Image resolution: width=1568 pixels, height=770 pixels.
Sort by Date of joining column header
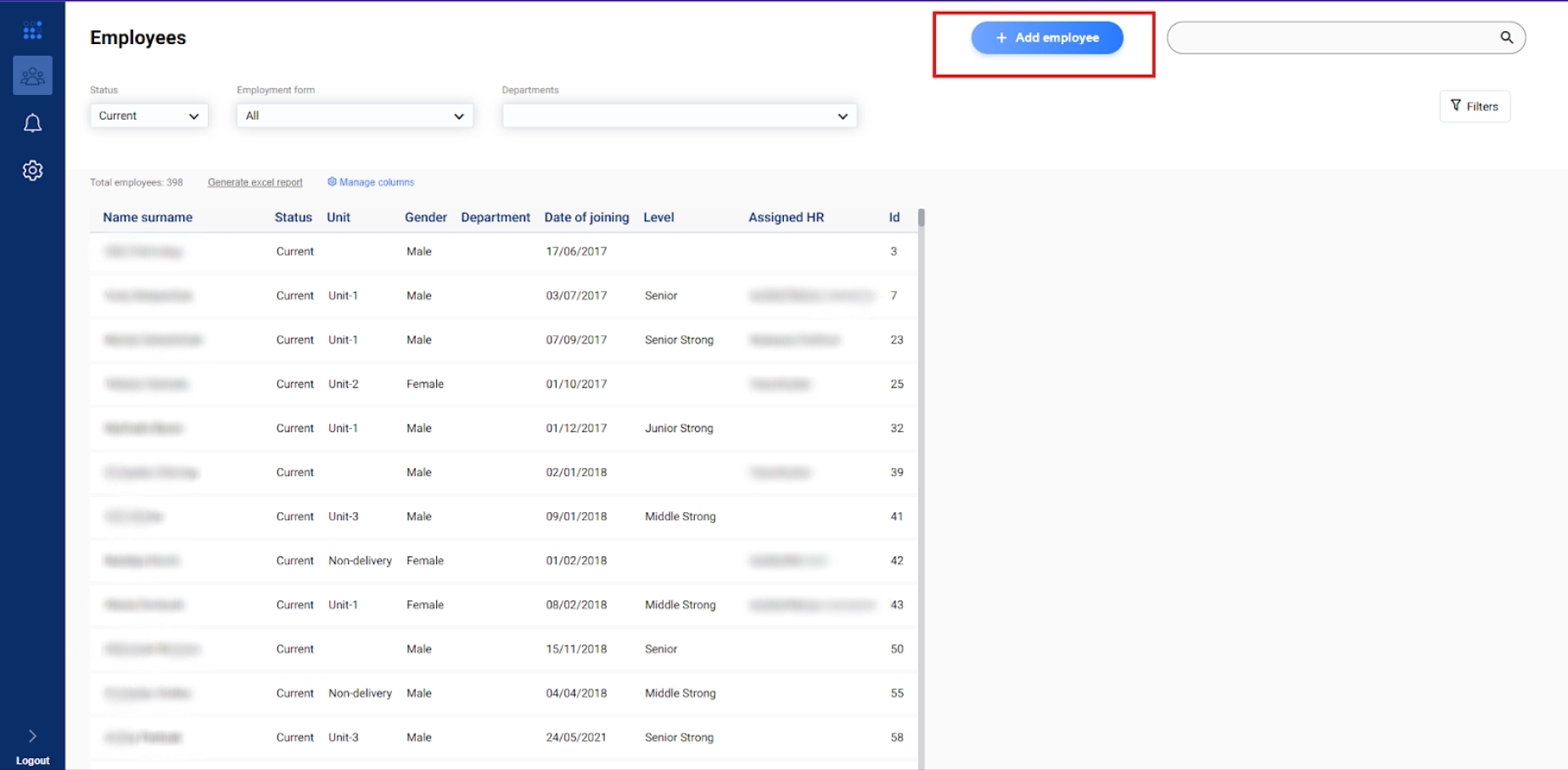pos(586,218)
